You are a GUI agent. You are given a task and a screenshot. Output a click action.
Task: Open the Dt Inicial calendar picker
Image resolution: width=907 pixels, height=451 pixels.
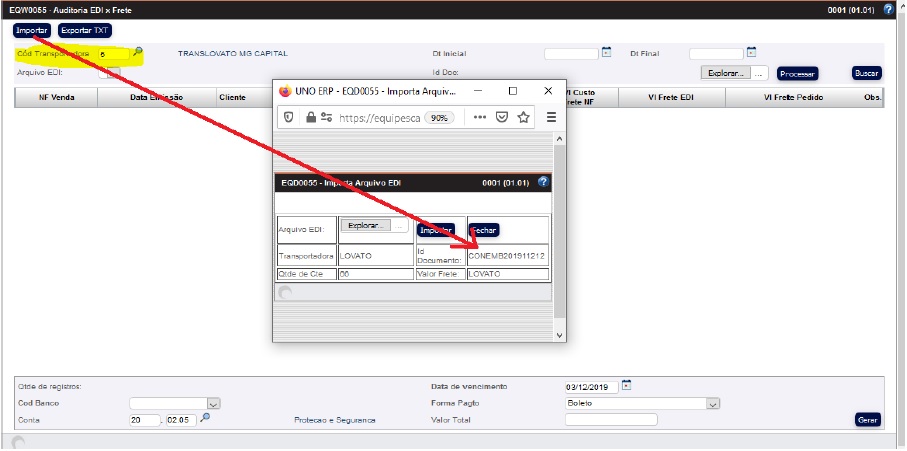(606, 52)
